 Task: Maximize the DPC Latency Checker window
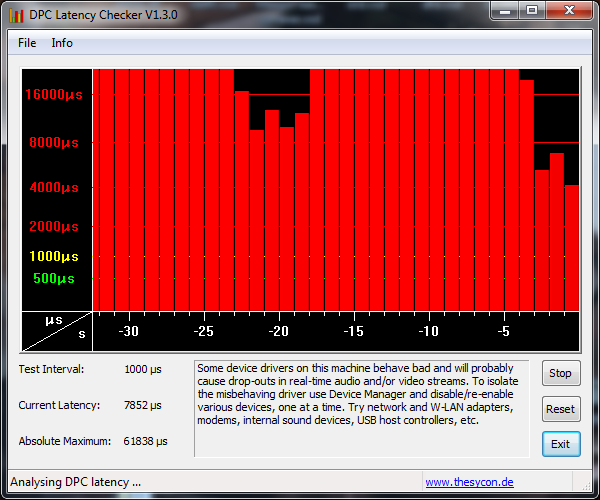click(532, 11)
